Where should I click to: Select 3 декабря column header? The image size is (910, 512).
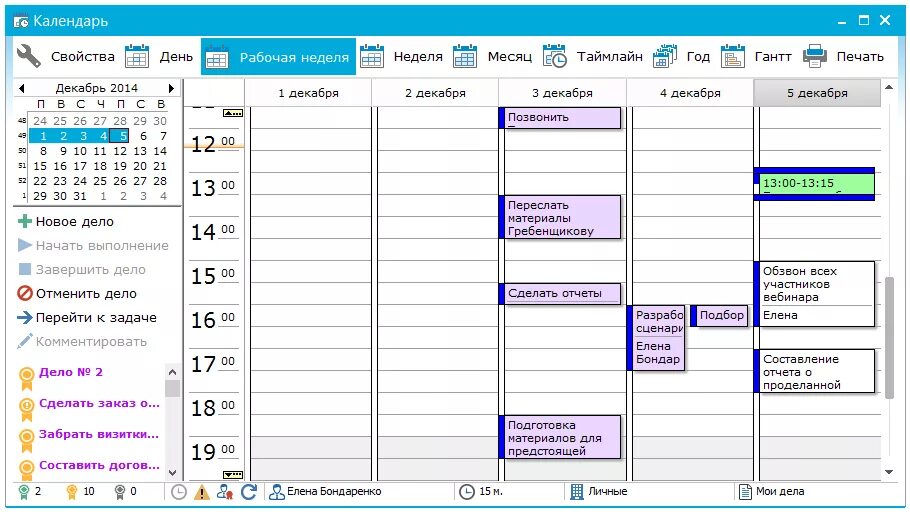coord(562,93)
